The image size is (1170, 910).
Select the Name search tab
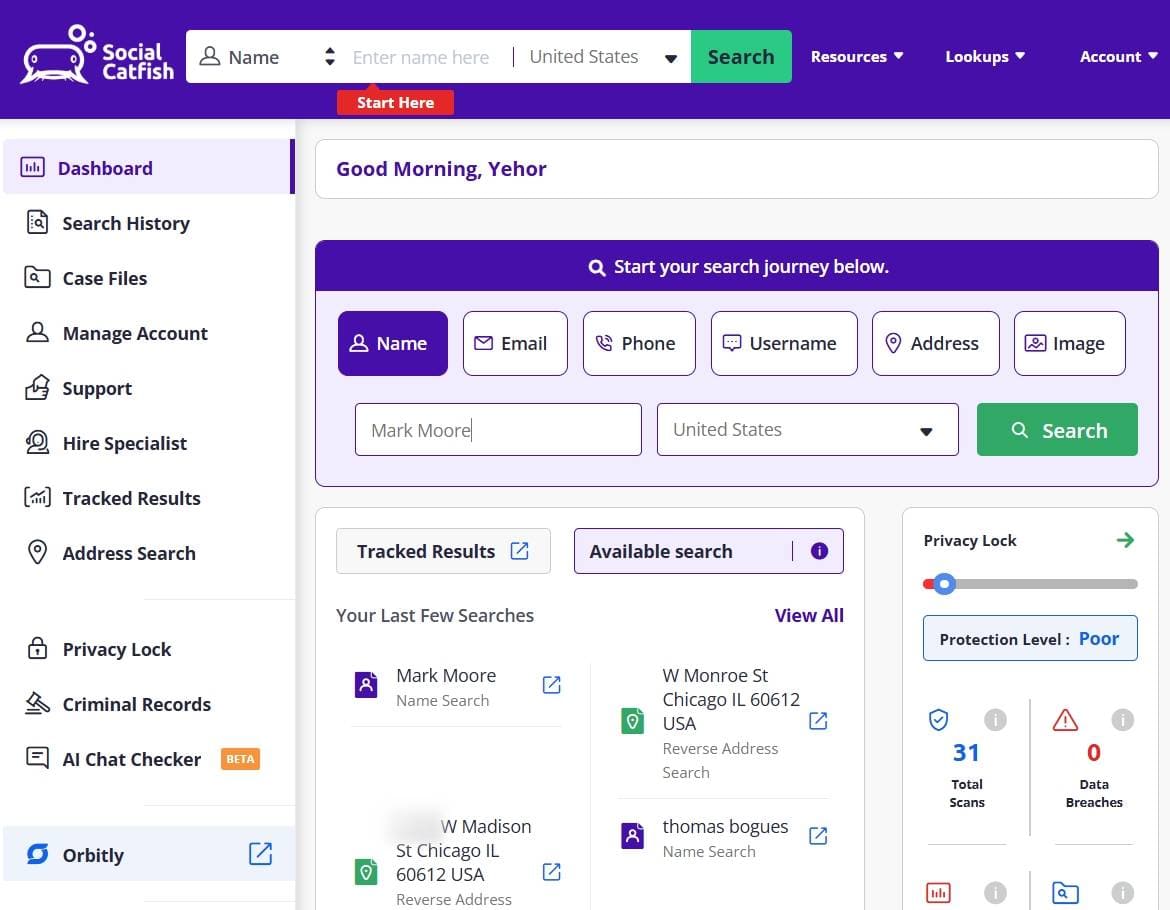point(392,343)
